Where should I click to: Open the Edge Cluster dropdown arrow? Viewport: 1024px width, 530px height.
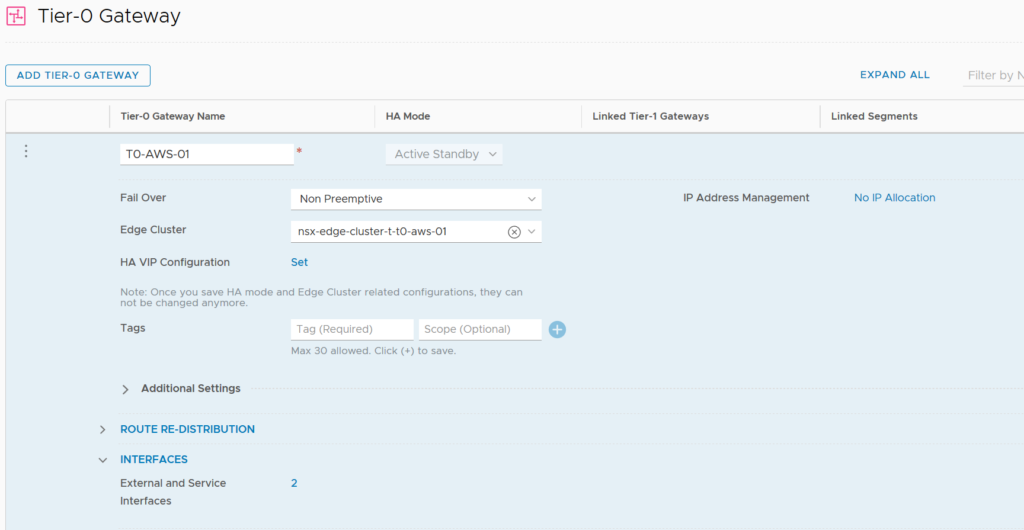pos(532,232)
